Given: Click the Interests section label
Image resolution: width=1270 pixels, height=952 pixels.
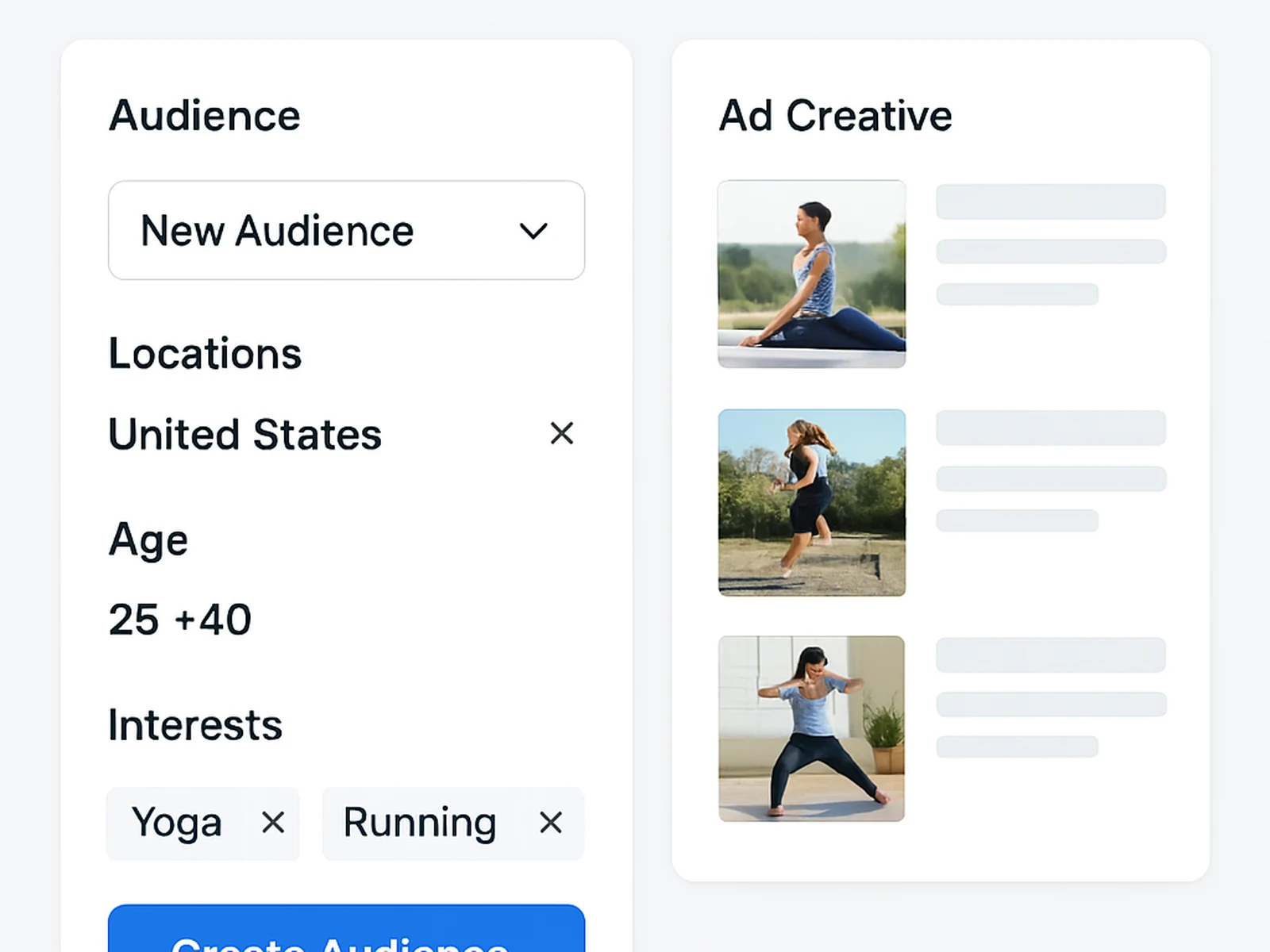Looking at the screenshot, I should click(x=194, y=723).
